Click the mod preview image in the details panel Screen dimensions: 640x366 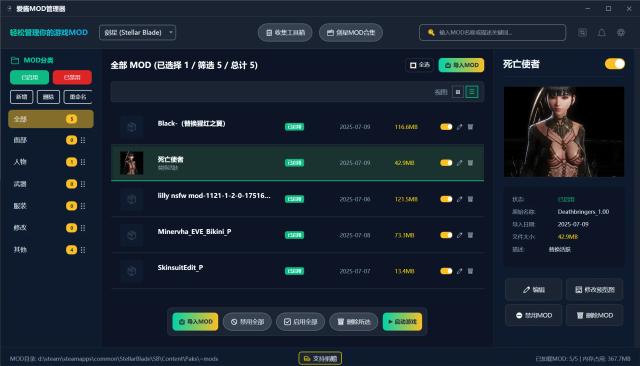click(x=564, y=131)
